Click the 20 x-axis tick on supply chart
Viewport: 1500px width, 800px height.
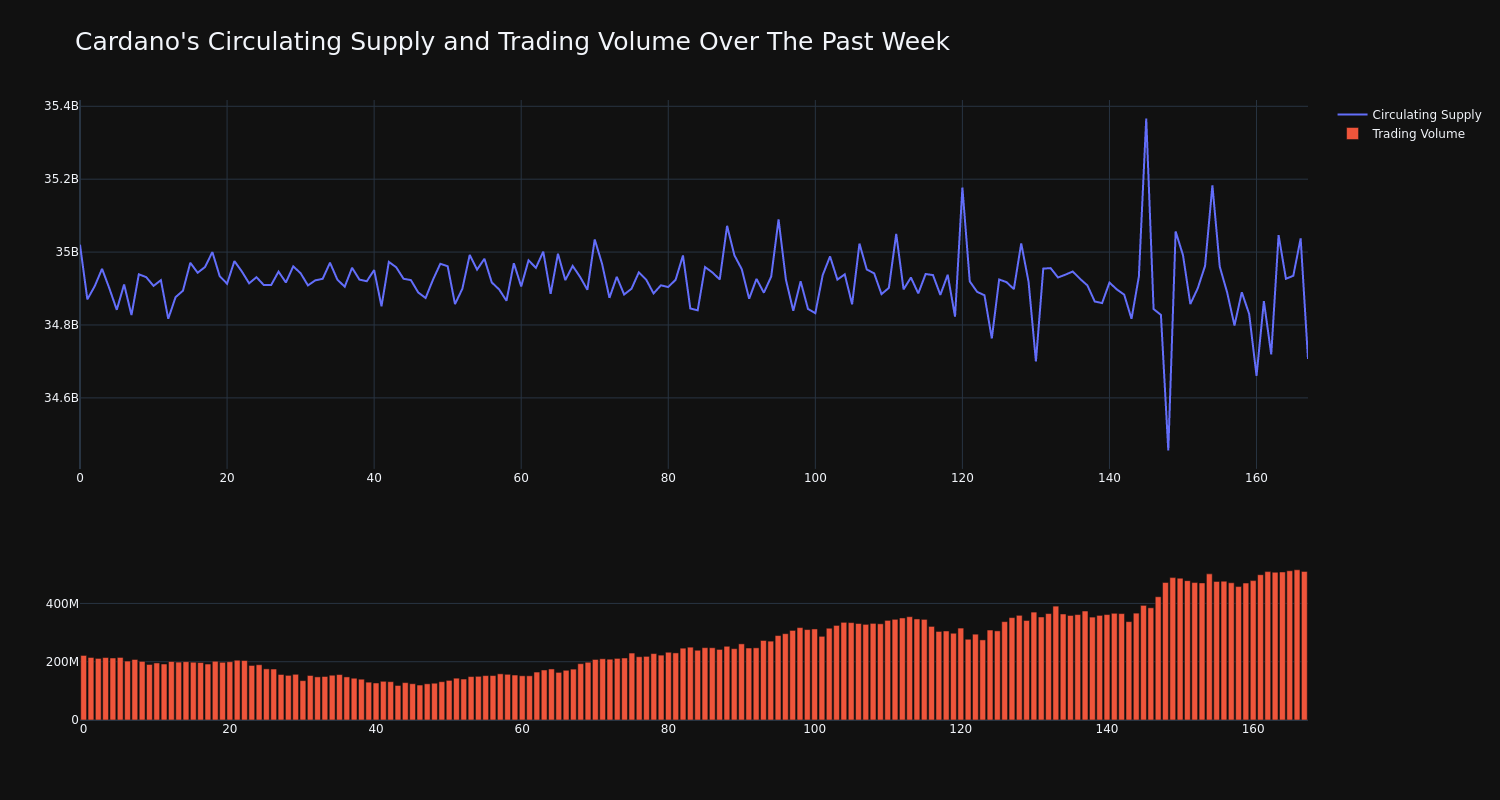[227, 478]
